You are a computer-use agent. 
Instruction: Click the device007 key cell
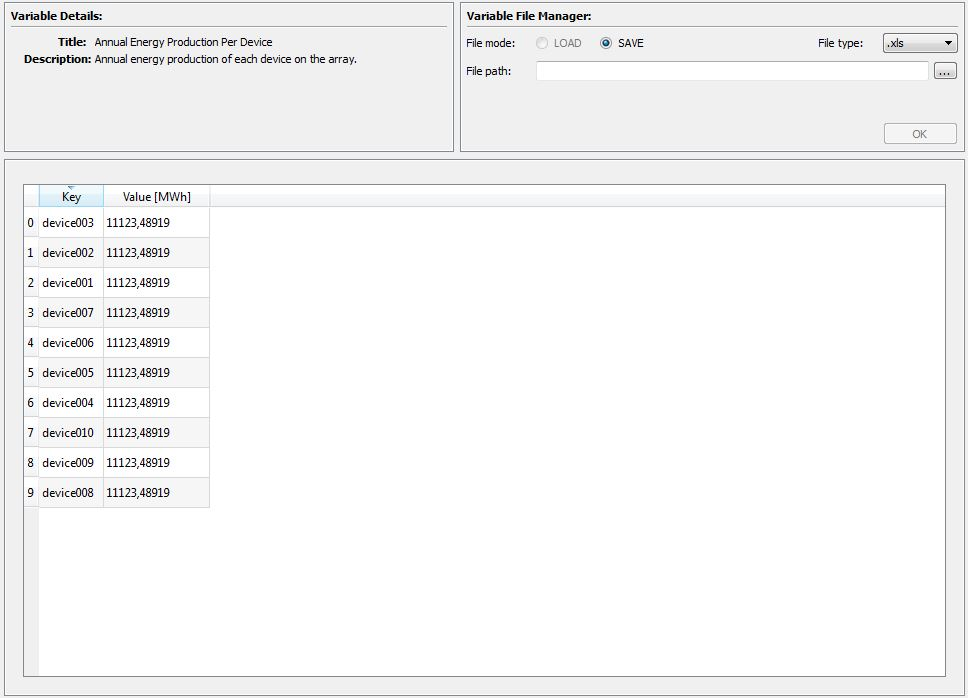point(70,312)
